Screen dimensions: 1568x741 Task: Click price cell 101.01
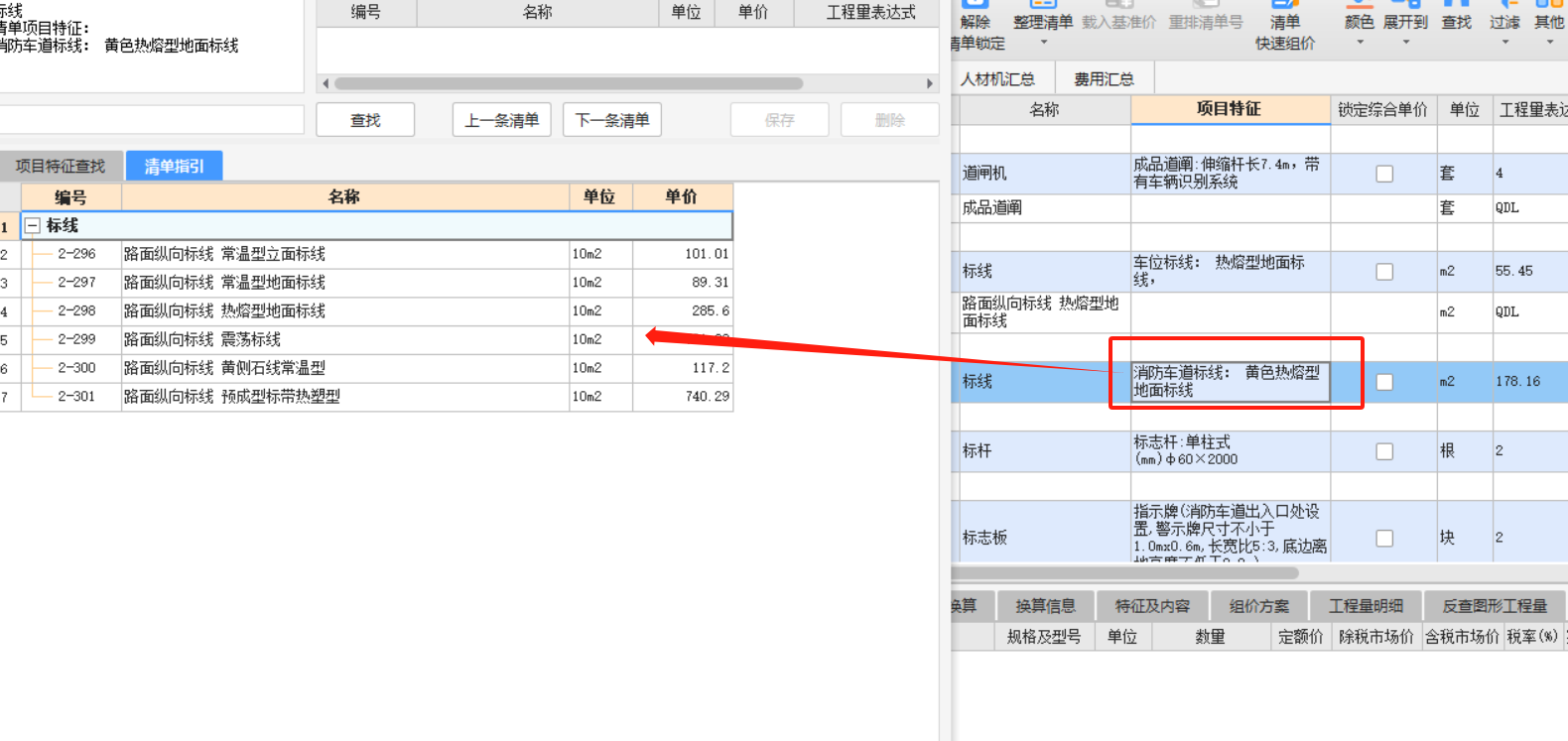683,254
